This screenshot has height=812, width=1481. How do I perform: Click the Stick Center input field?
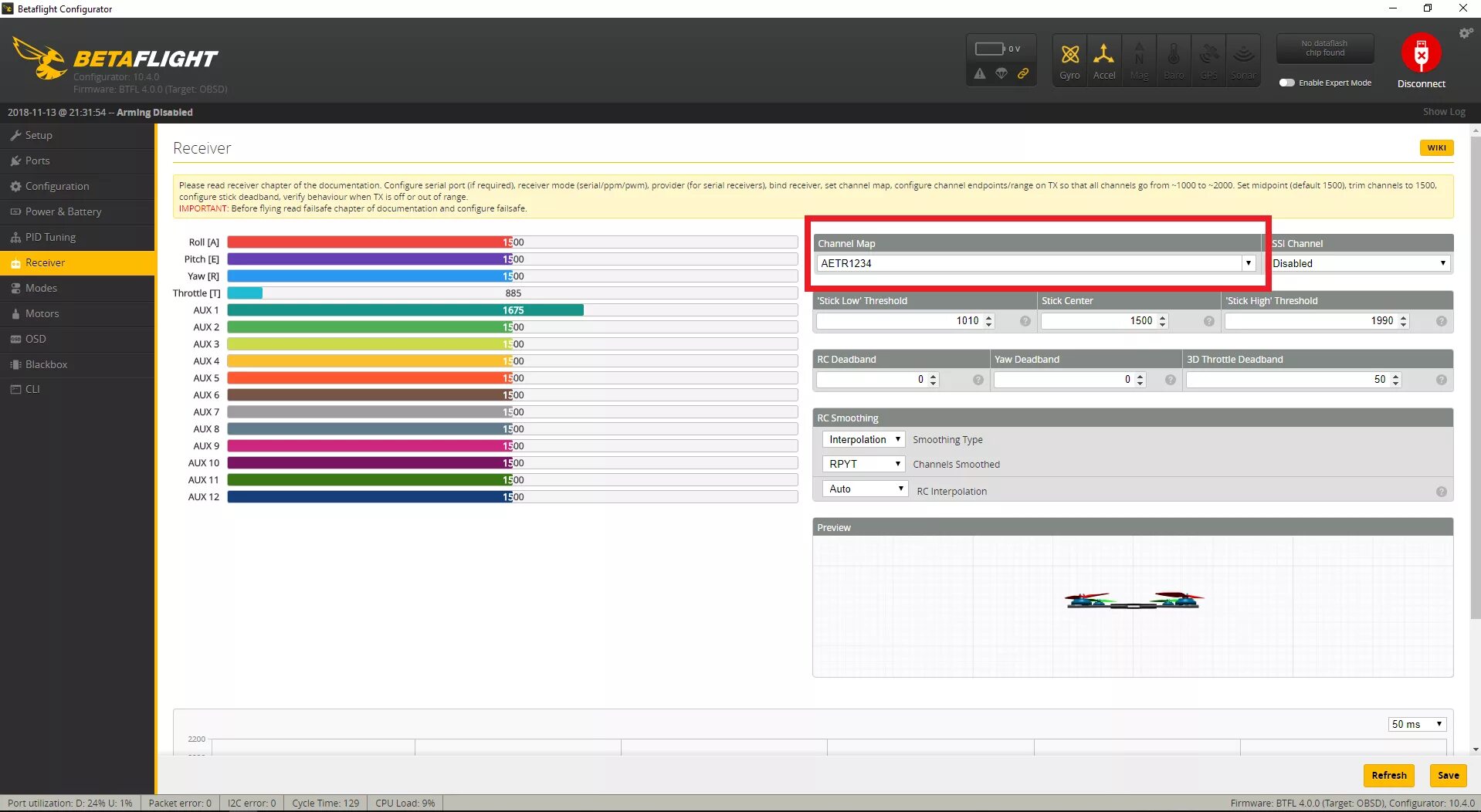pos(1104,321)
